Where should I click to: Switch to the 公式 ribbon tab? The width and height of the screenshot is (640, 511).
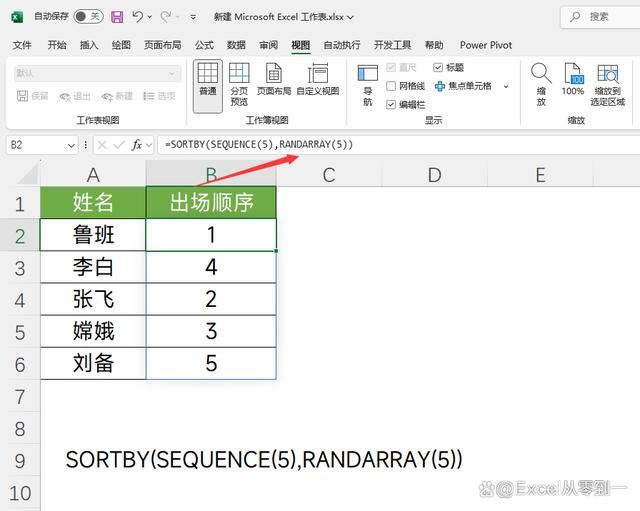[204, 45]
